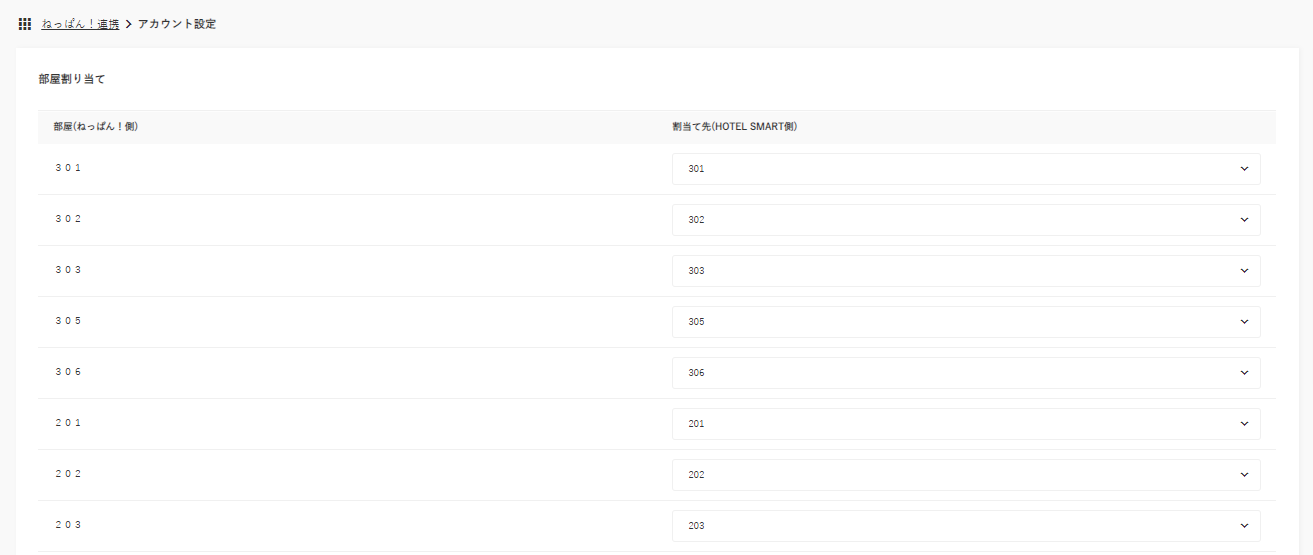
Task: Click the chevron arrow in the 303 dropdown
Action: (1244, 271)
